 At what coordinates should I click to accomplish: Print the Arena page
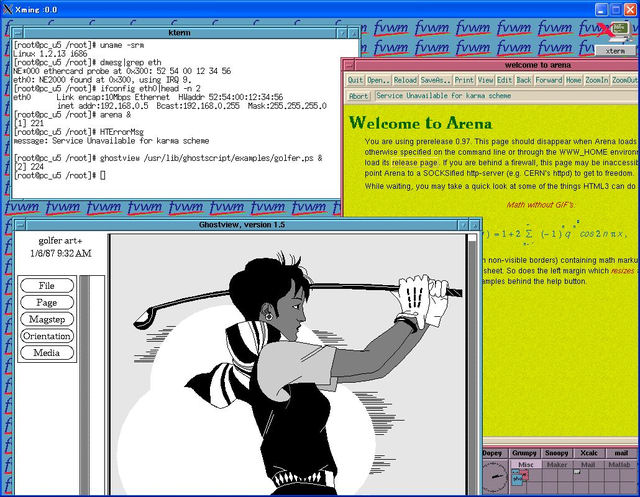[464, 80]
